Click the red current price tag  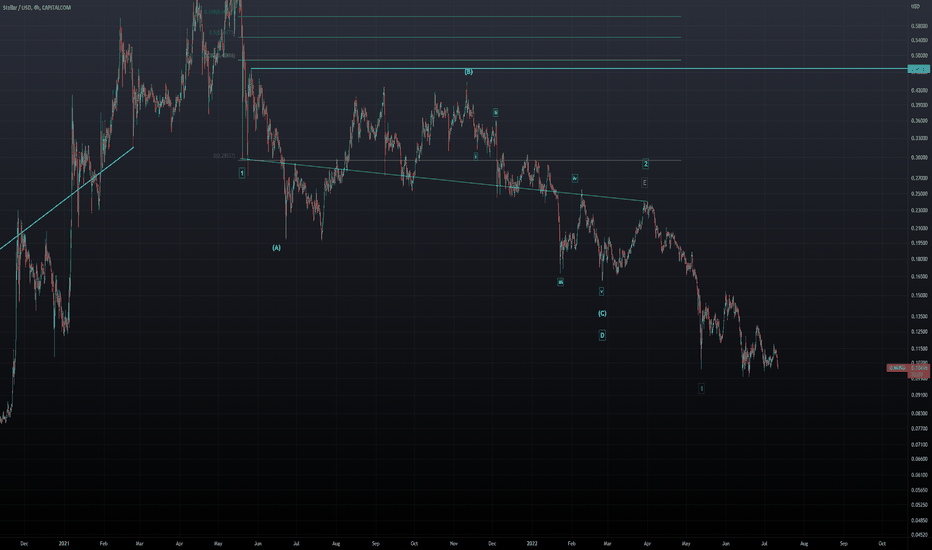[908, 369]
